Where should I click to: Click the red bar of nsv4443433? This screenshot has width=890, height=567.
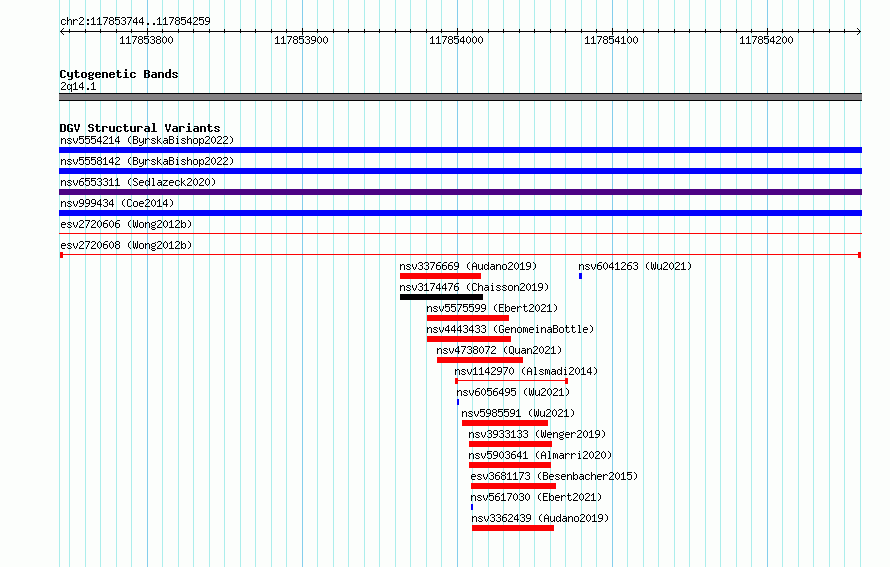click(x=469, y=339)
